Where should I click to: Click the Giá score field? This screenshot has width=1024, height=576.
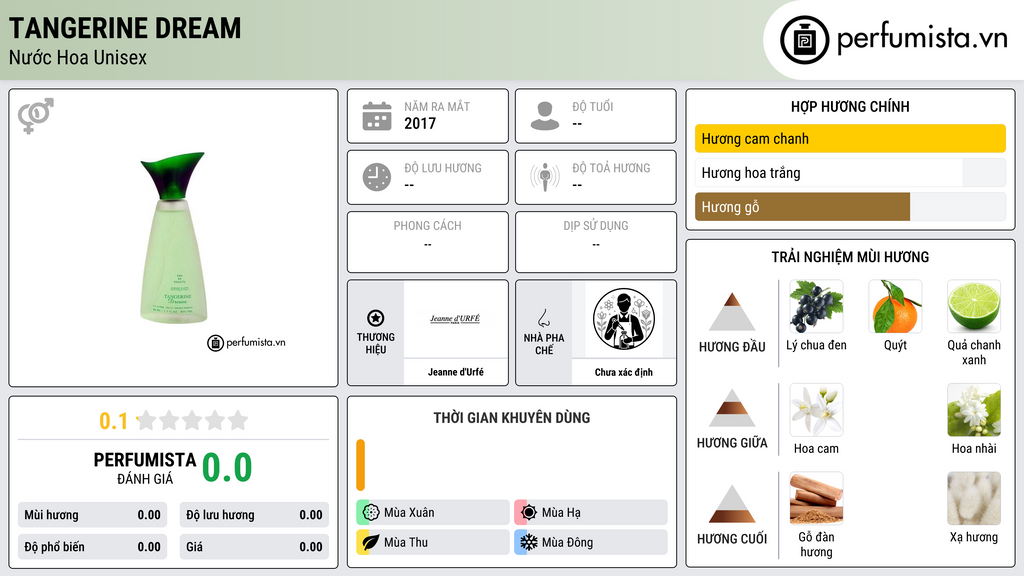pos(254,547)
